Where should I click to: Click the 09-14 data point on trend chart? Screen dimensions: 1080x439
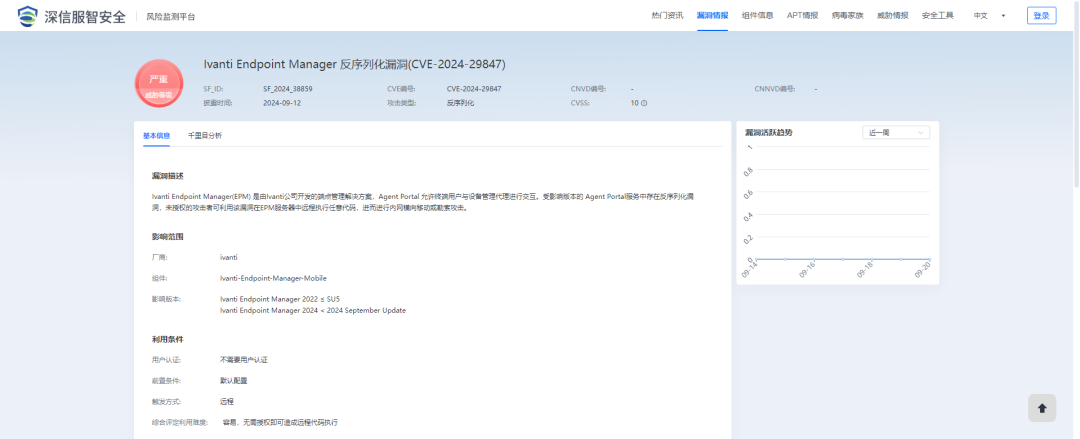click(x=756, y=259)
